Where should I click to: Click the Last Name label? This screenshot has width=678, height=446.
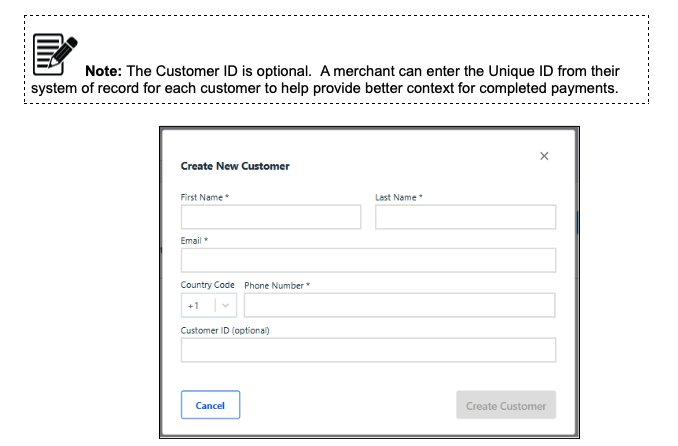pos(399,197)
